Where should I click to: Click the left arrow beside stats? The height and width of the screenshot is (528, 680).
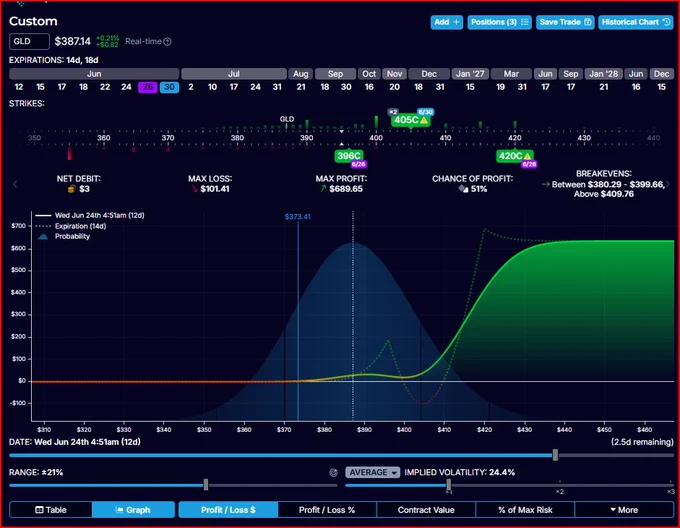(15, 184)
